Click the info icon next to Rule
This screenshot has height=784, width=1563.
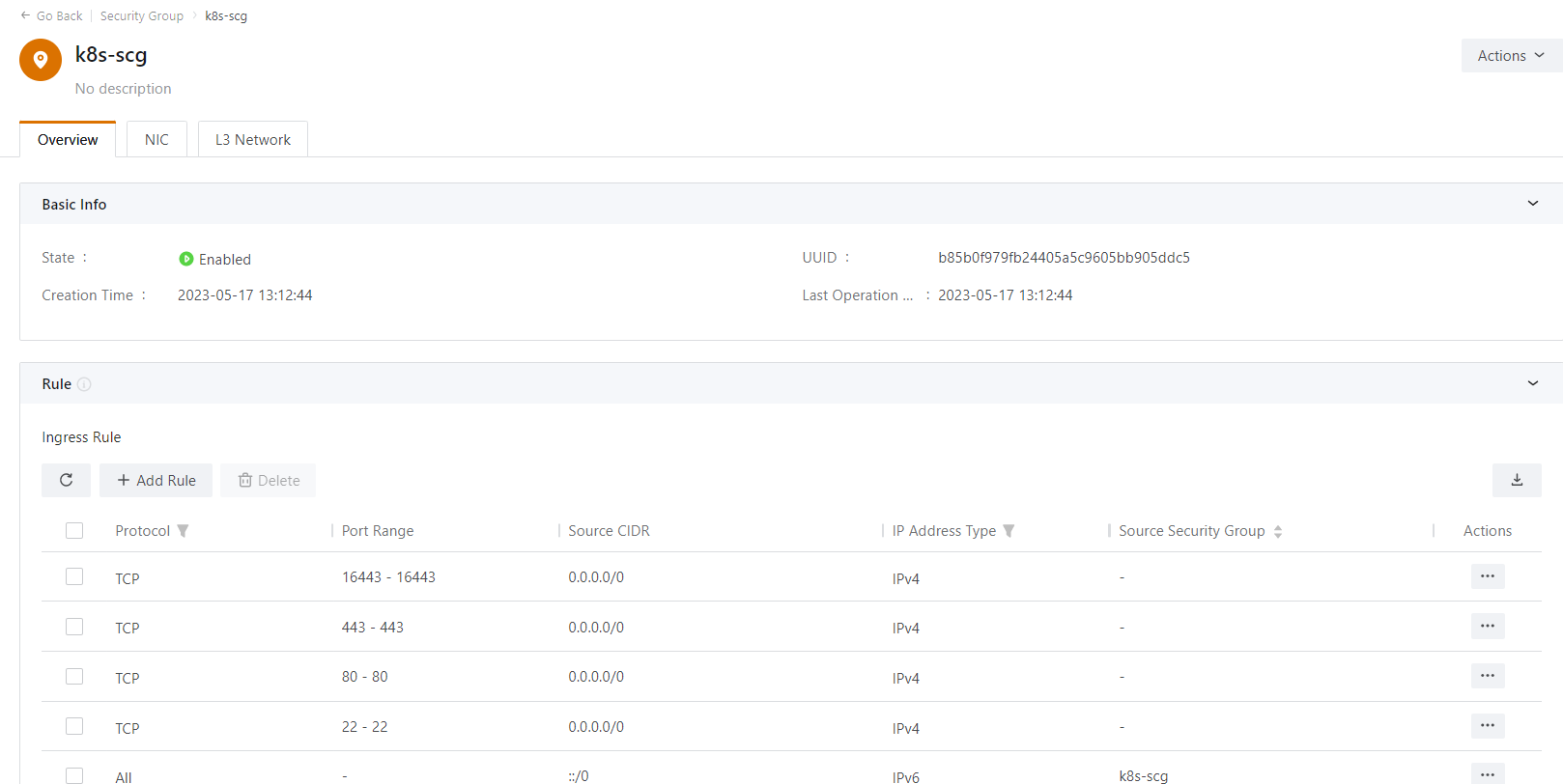pos(84,384)
